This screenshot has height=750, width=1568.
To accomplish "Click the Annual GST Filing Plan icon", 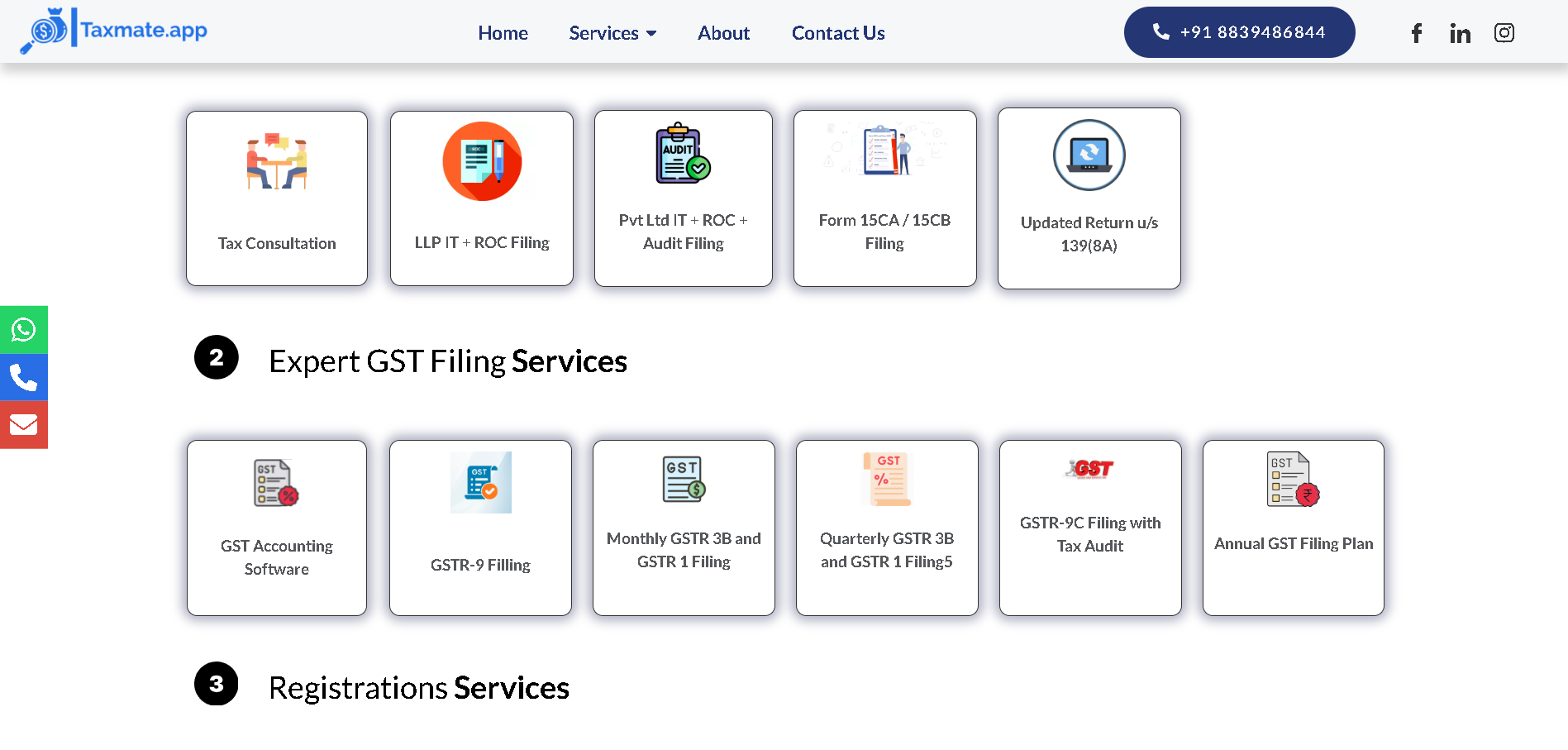I will pyautogui.click(x=1293, y=479).
